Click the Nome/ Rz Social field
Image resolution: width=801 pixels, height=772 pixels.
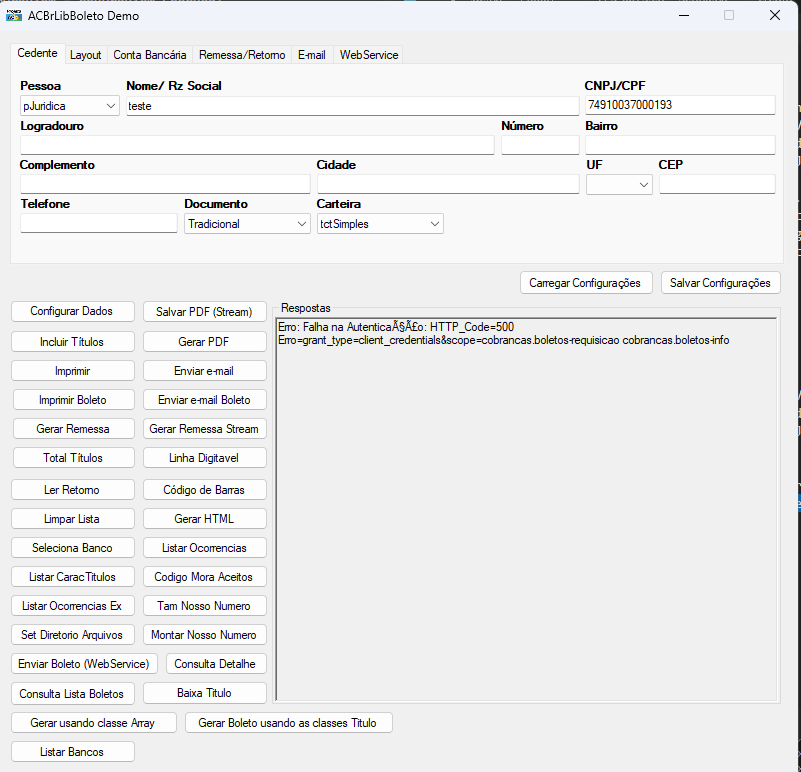tap(352, 106)
